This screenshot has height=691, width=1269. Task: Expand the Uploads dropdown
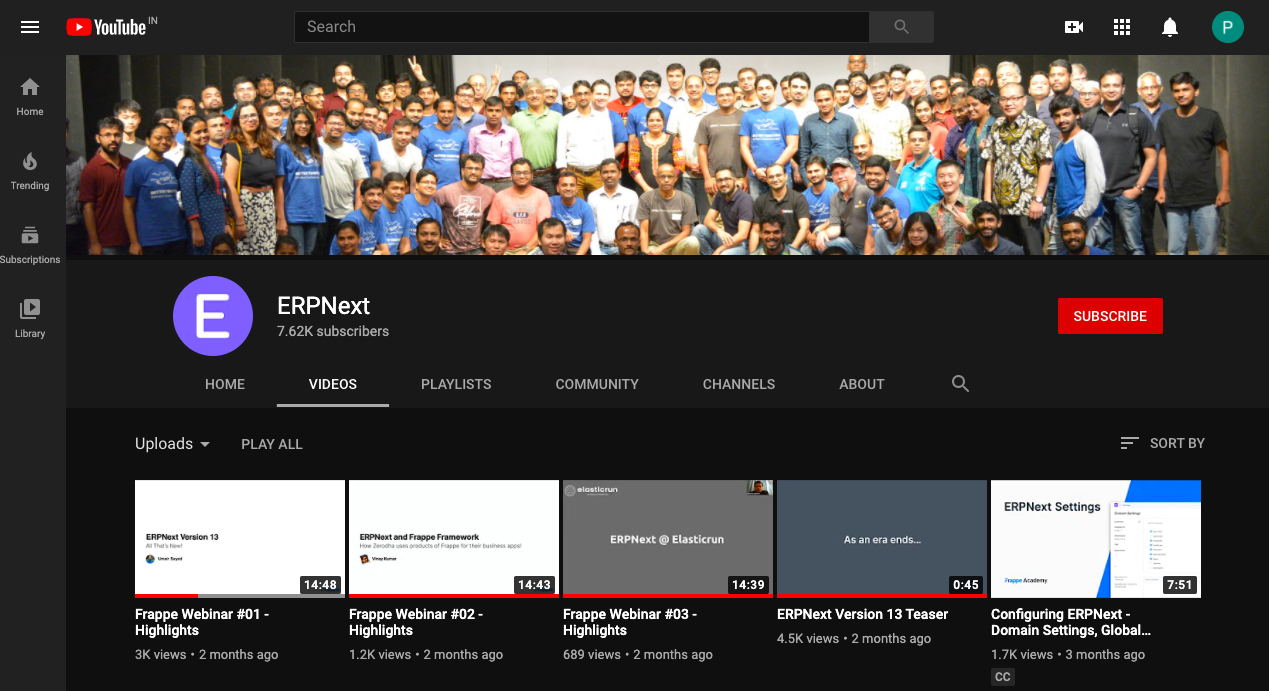pyautogui.click(x=173, y=444)
